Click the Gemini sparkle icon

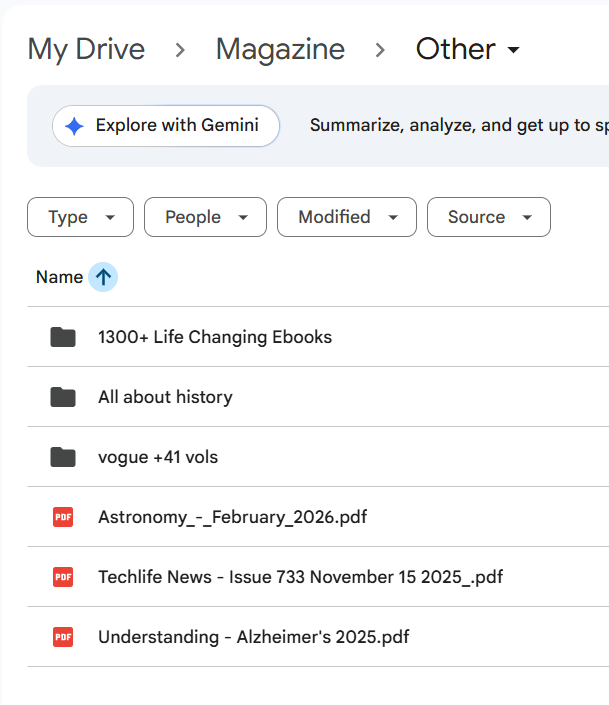coord(74,126)
